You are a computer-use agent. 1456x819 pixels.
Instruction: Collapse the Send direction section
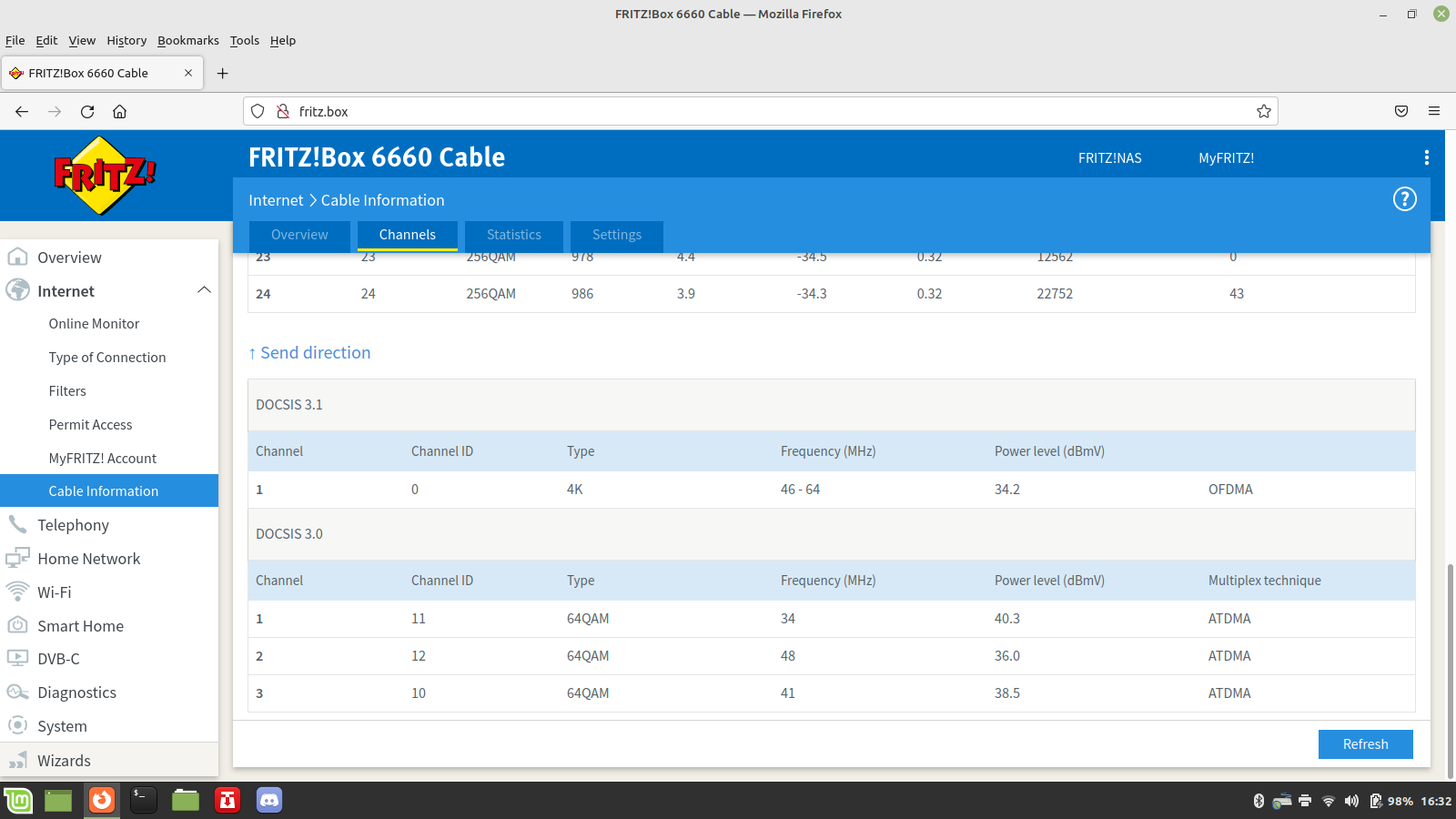point(309,353)
